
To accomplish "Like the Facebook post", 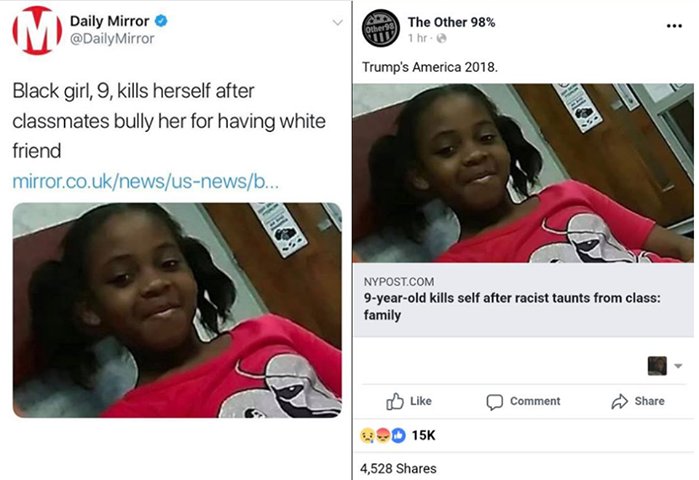I will point(409,401).
